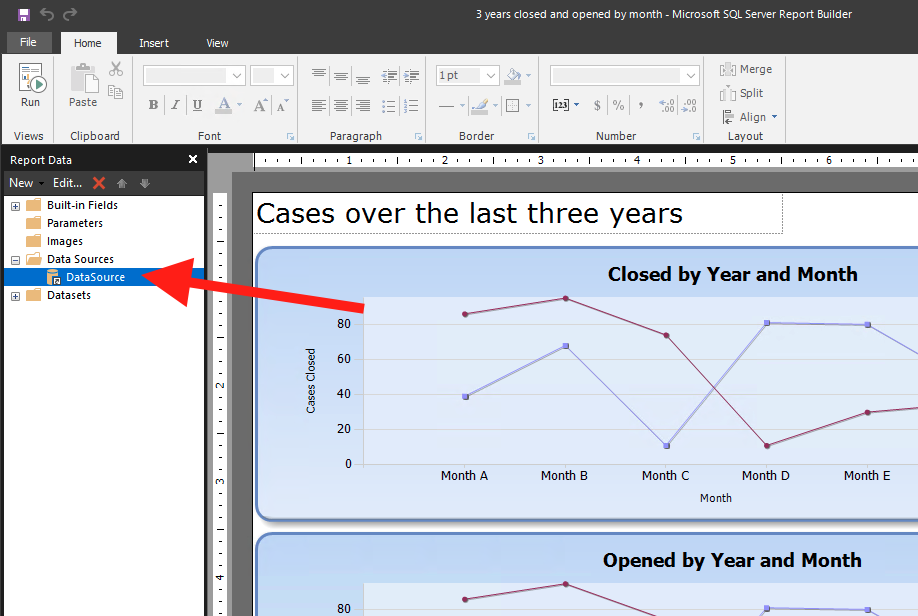Switch to the Insert ribbon tab
Screen dimensions: 918x616
click(154, 43)
